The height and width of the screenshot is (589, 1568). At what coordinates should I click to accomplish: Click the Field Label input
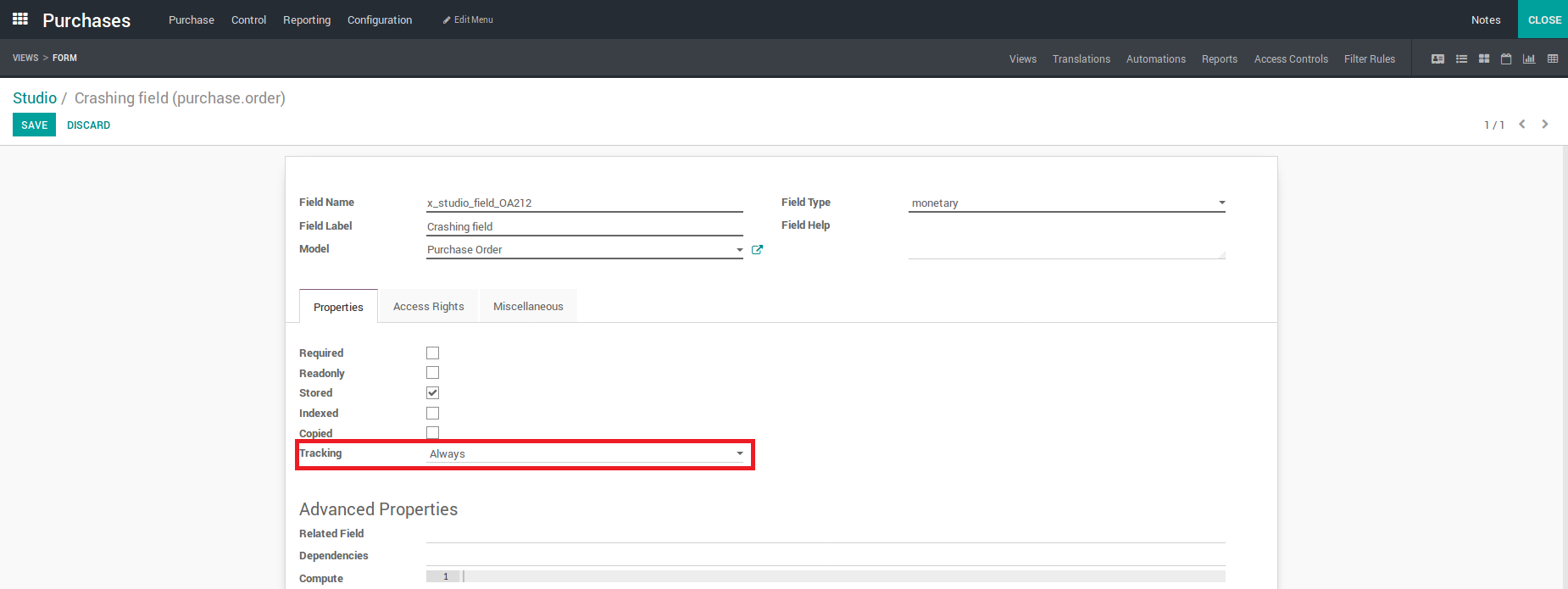tap(585, 226)
